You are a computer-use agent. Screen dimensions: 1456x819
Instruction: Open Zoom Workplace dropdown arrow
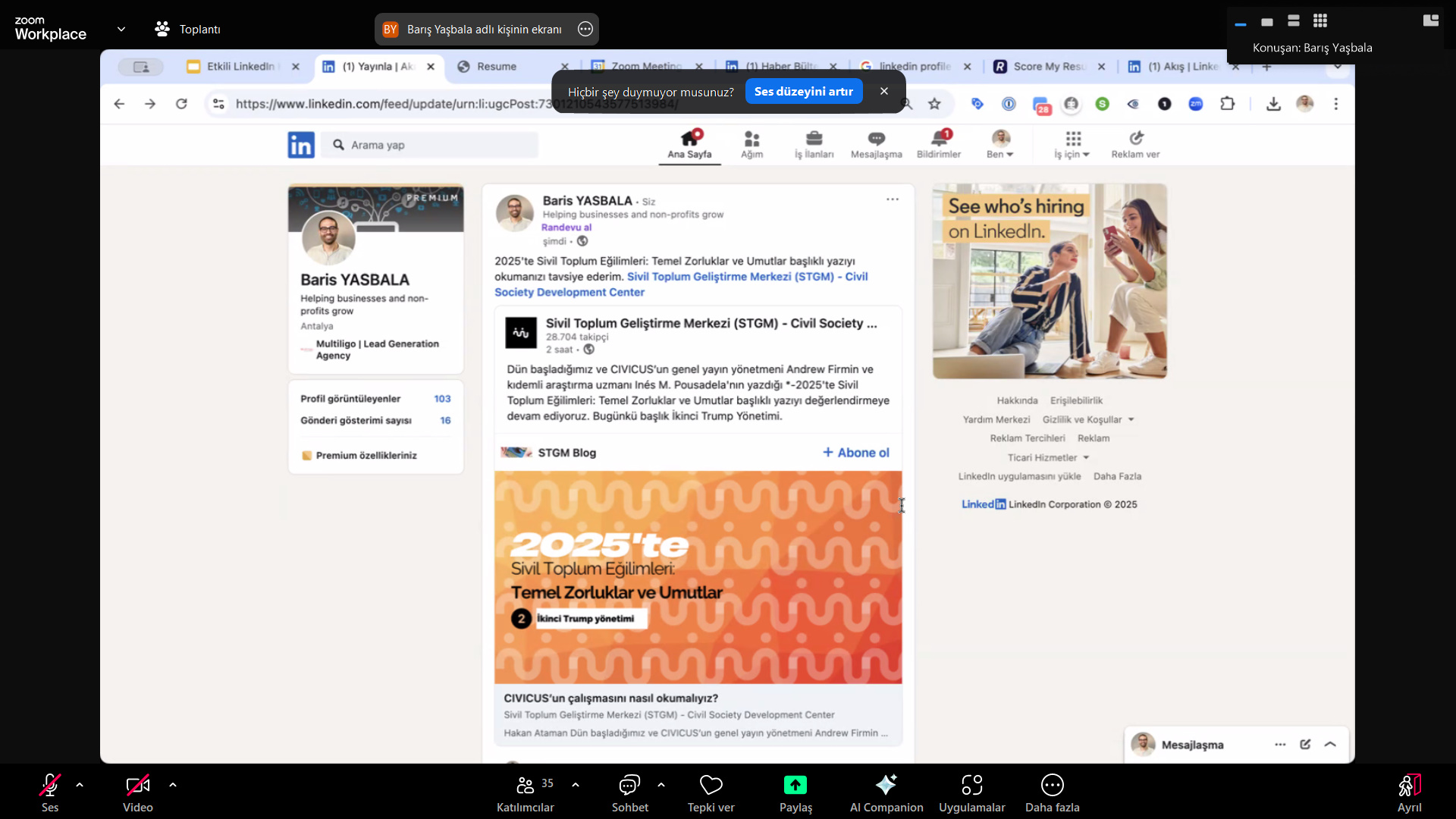pos(121,29)
